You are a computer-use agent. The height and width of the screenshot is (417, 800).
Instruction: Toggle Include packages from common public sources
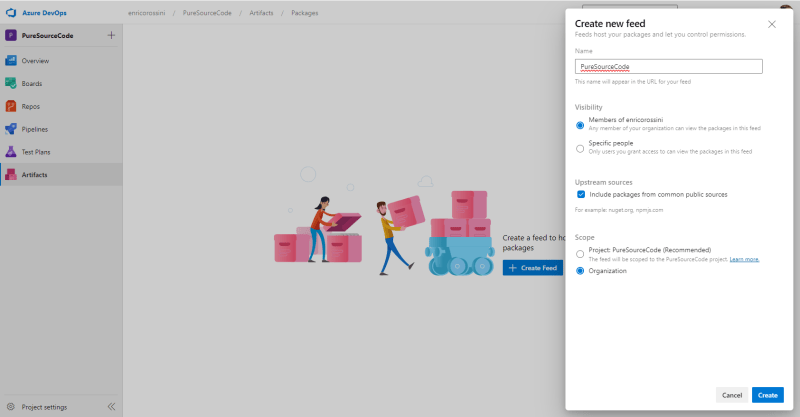[581, 194]
